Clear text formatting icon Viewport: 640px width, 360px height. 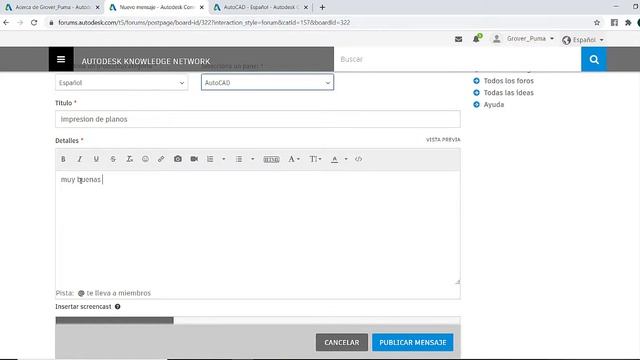(129, 159)
